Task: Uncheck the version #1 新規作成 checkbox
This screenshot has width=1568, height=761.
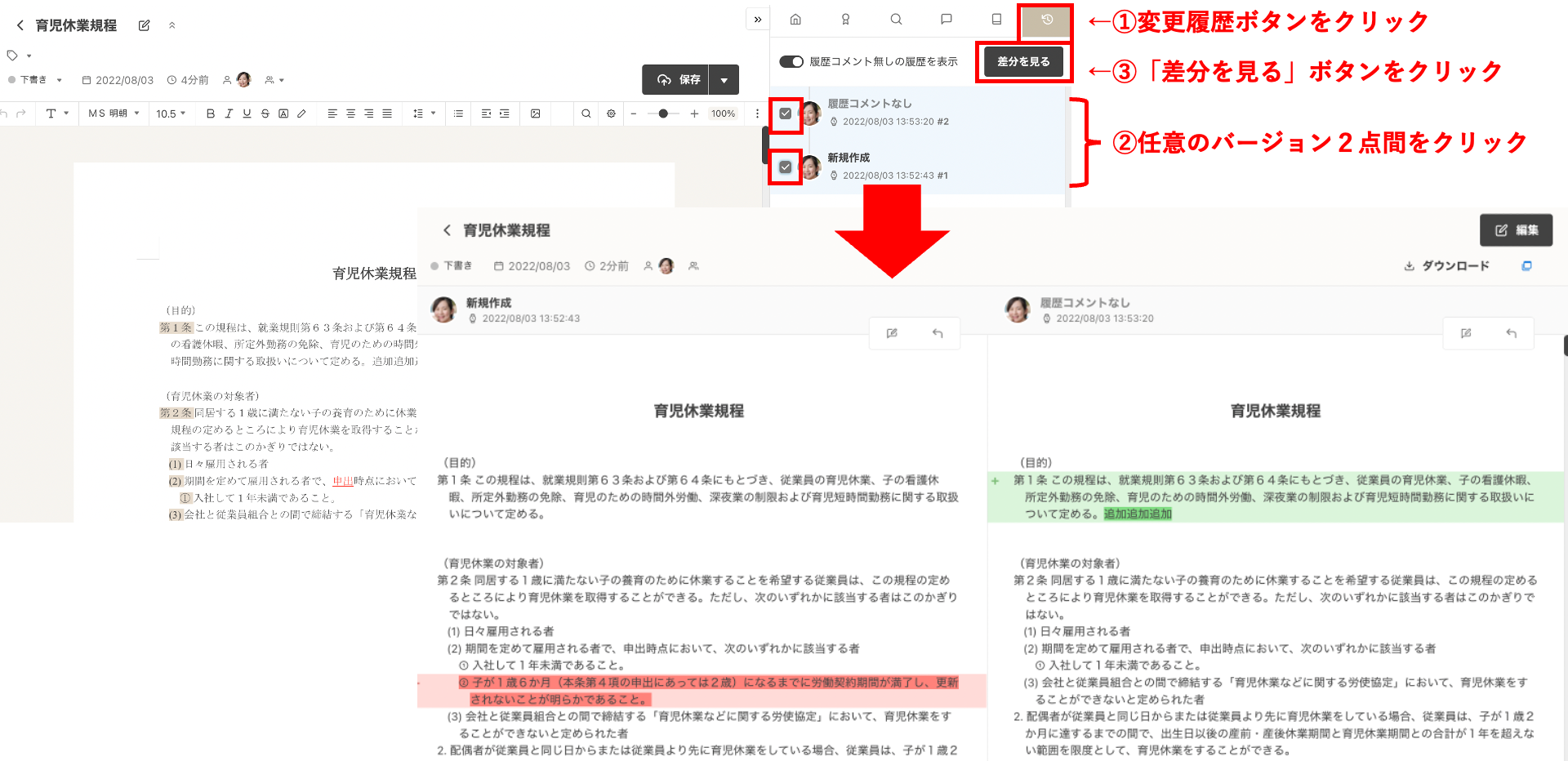Action: 785,167
